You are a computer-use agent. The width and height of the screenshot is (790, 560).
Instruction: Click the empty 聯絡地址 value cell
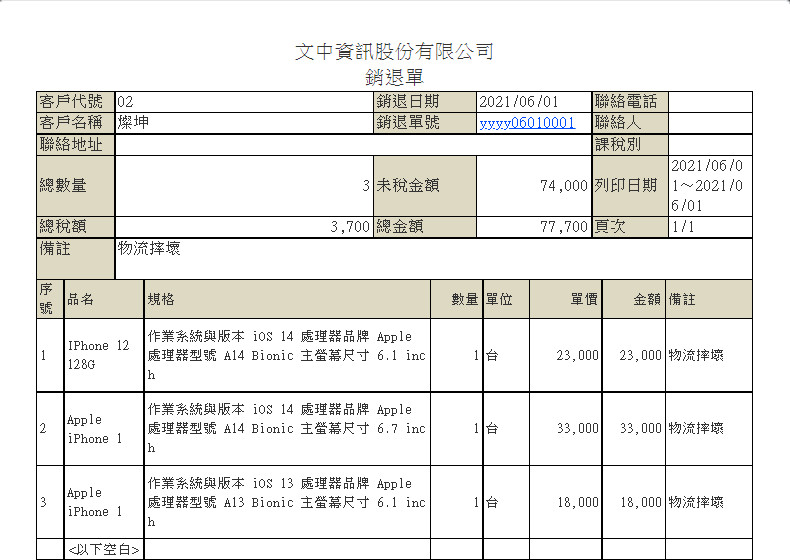tap(350, 144)
